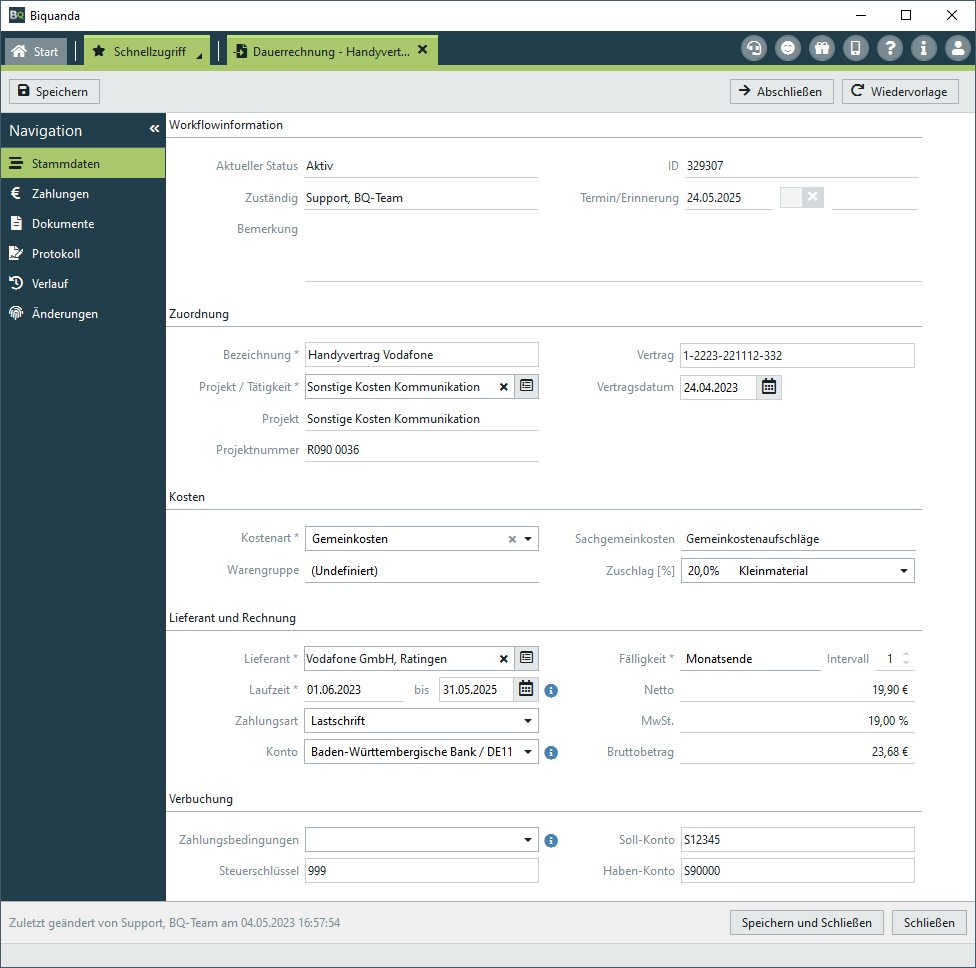The height and width of the screenshot is (968, 976).
Task: Open the help question mark icon
Action: pos(889,48)
